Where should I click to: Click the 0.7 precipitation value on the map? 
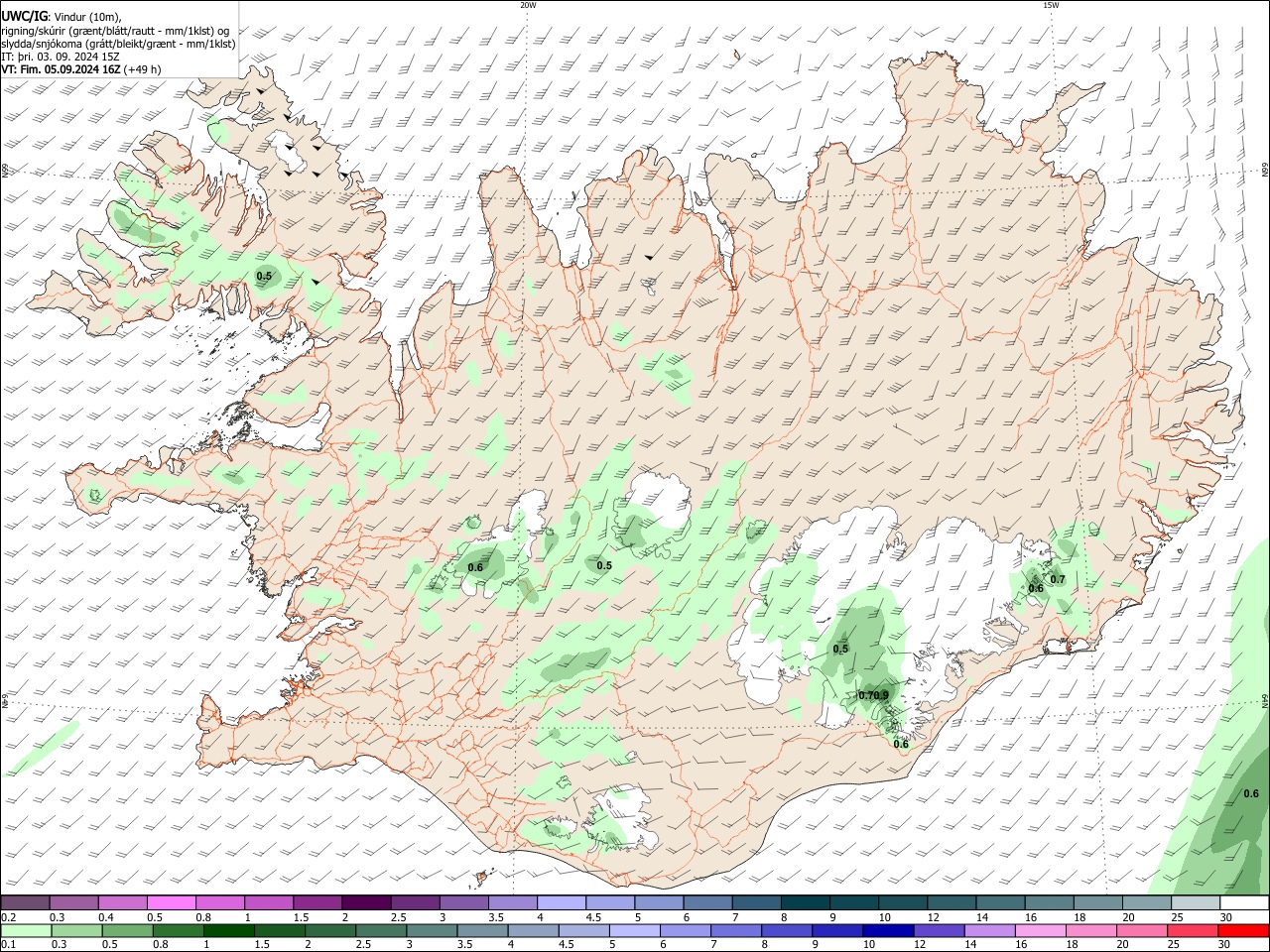pos(1058,579)
